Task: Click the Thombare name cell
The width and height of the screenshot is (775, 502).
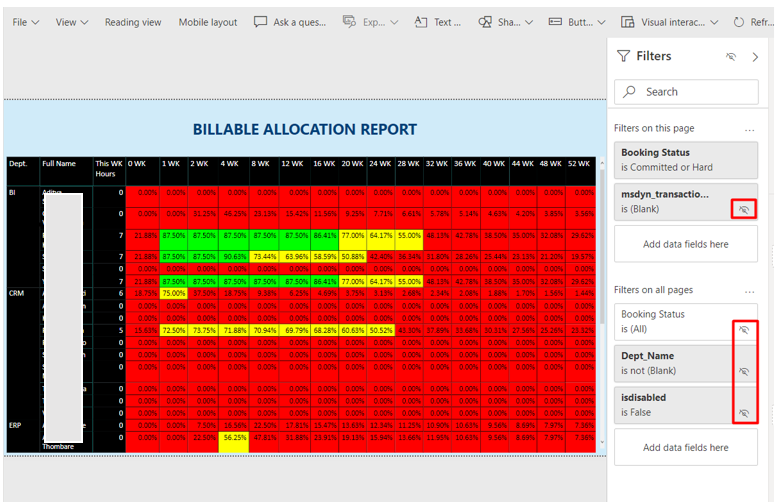Action: [58, 447]
